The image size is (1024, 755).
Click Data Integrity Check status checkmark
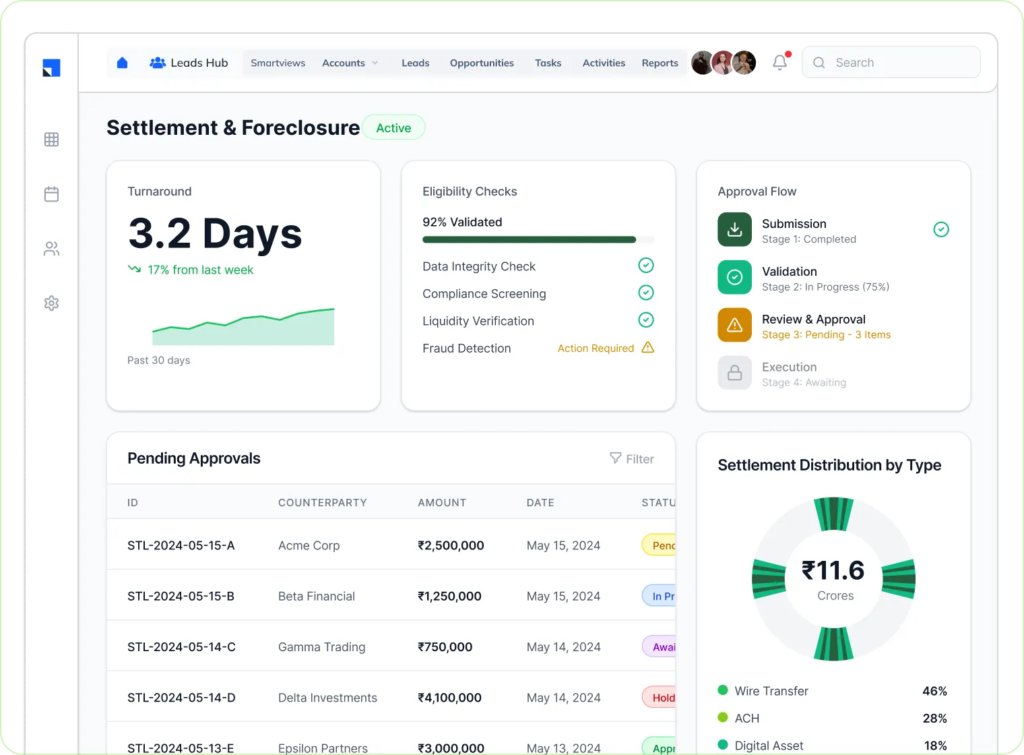pos(646,265)
